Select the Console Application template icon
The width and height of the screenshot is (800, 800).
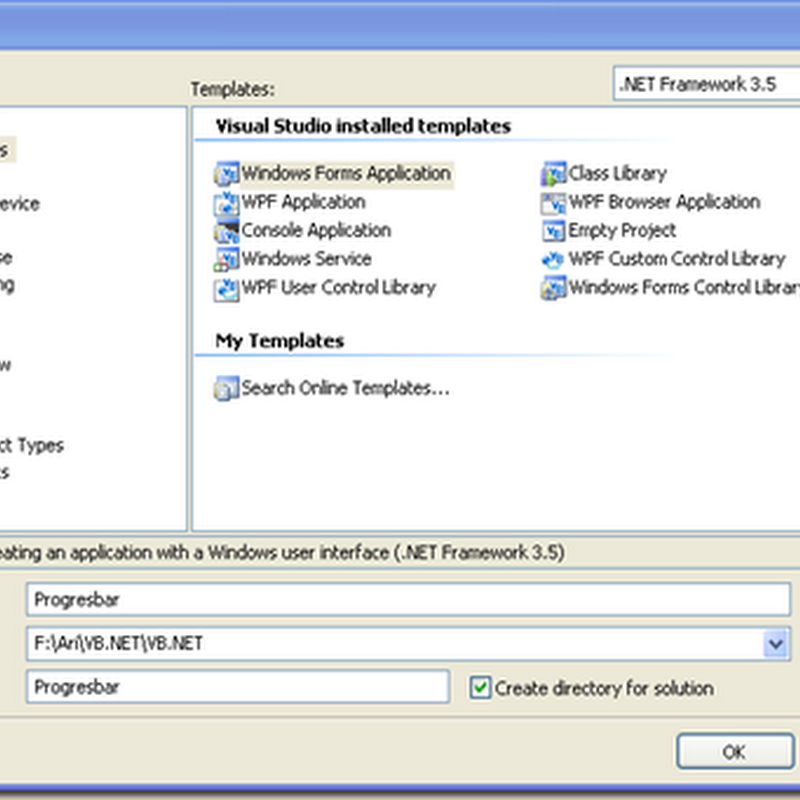(x=227, y=231)
